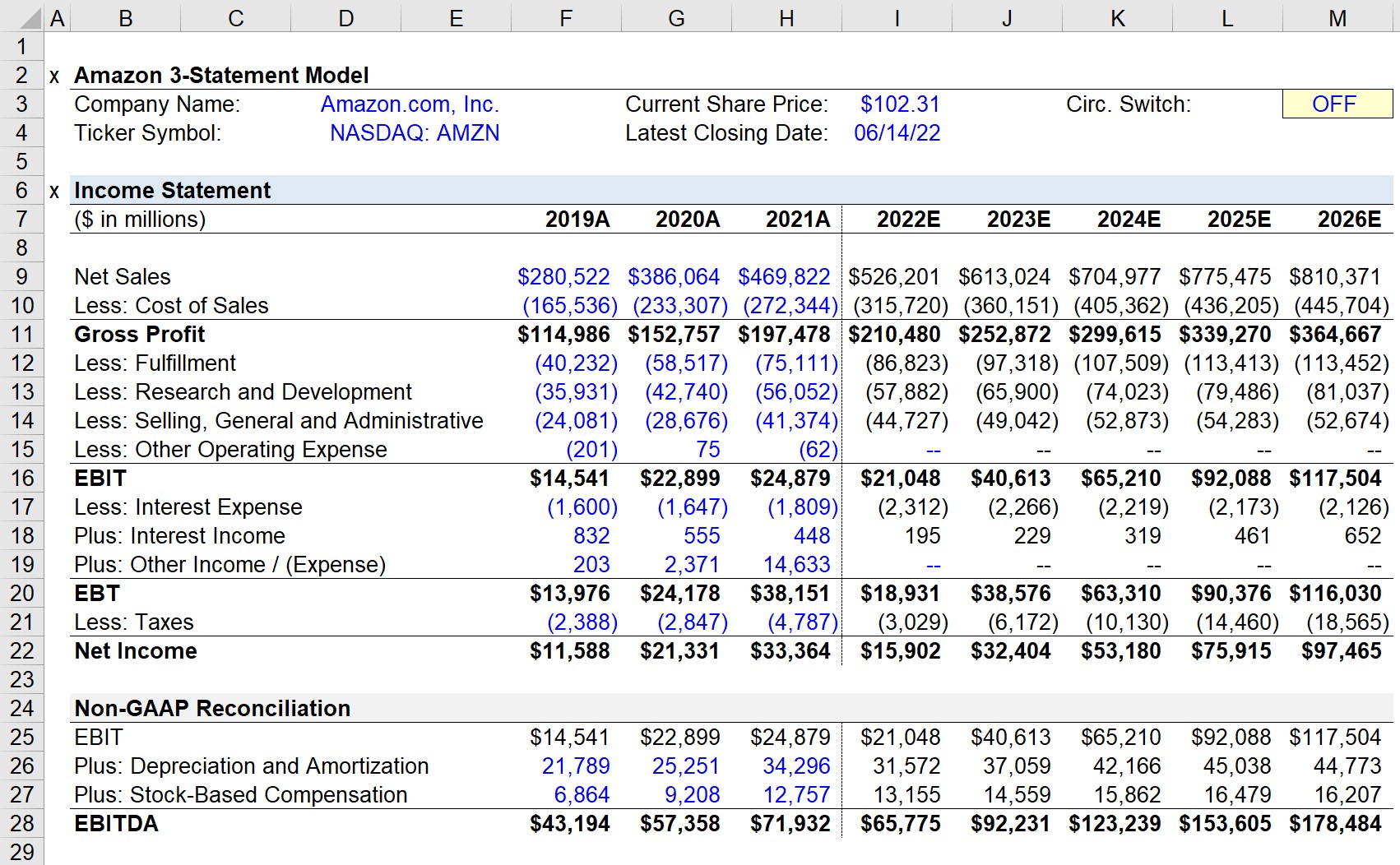Select 2022E EBITDA $65,775

(x=900, y=824)
